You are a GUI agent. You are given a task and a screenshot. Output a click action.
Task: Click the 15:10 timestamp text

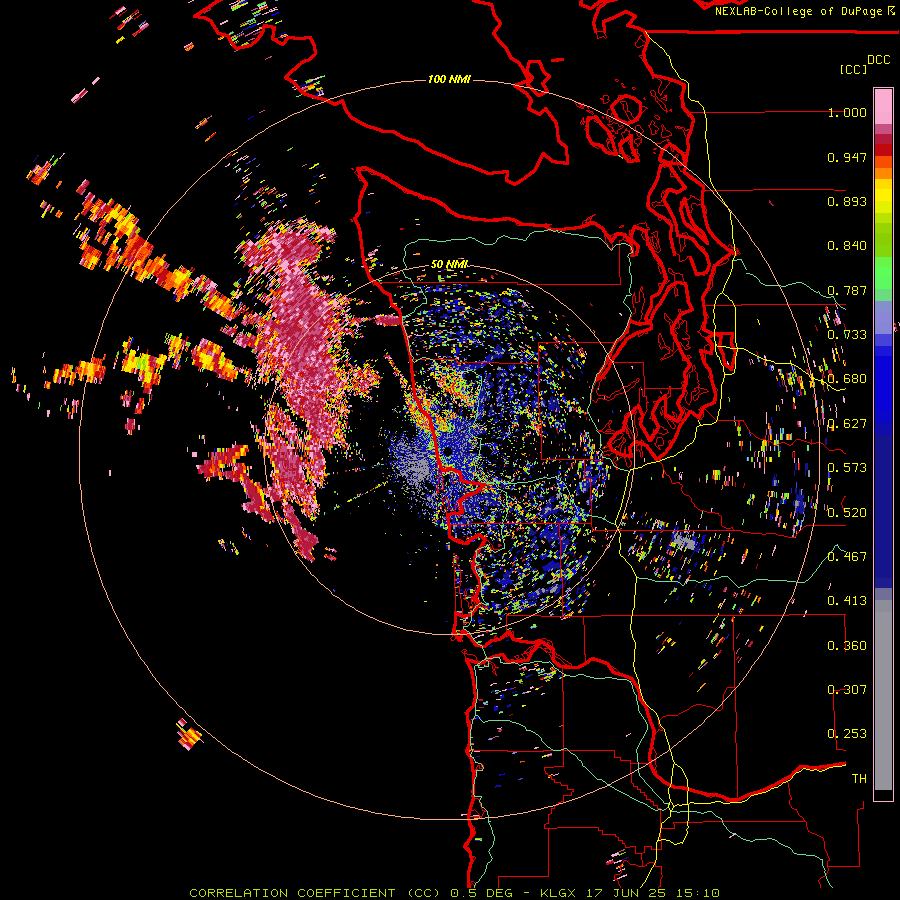pyautogui.click(x=696, y=893)
